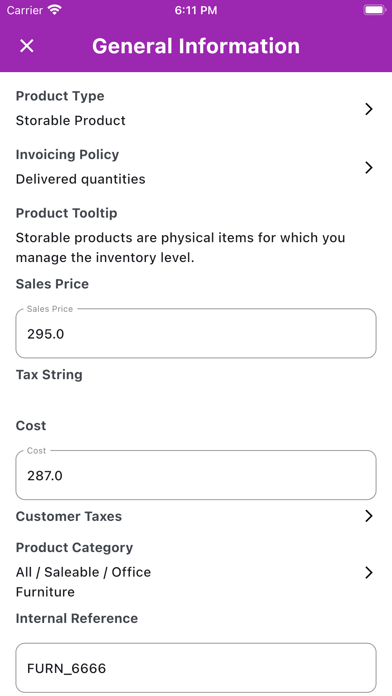The image size is (392, 696).
Task: Tap All / Saleable / Office Furniture category
Action: click(83, 582)
